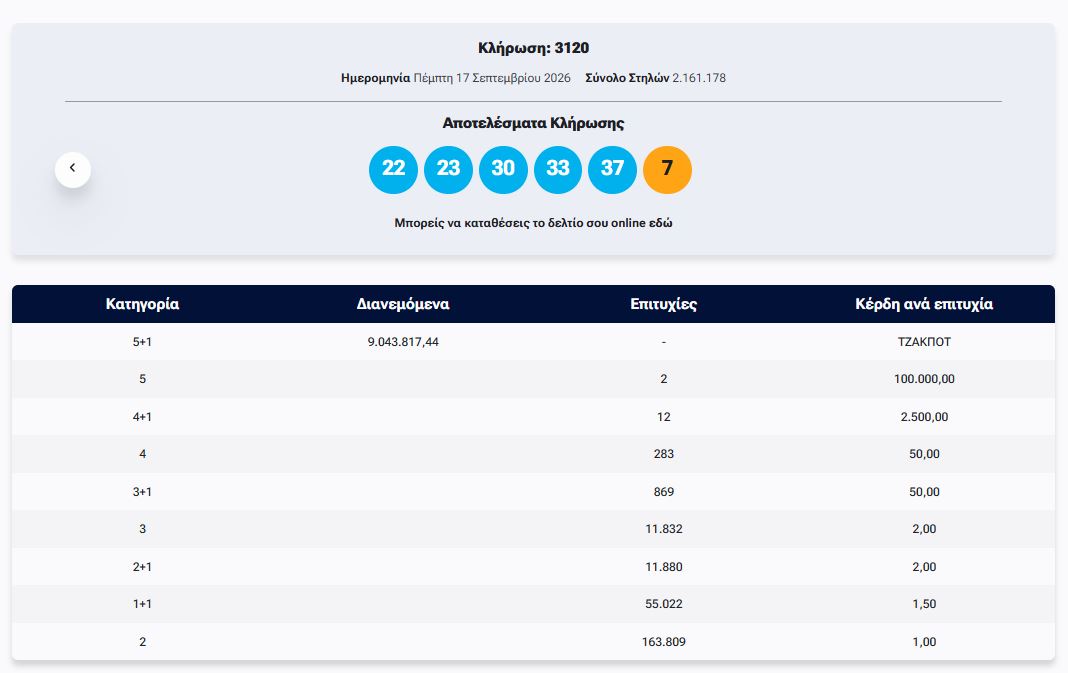Click the Αποτελέσματα Κλήρωσης heading

pos(533,123)
